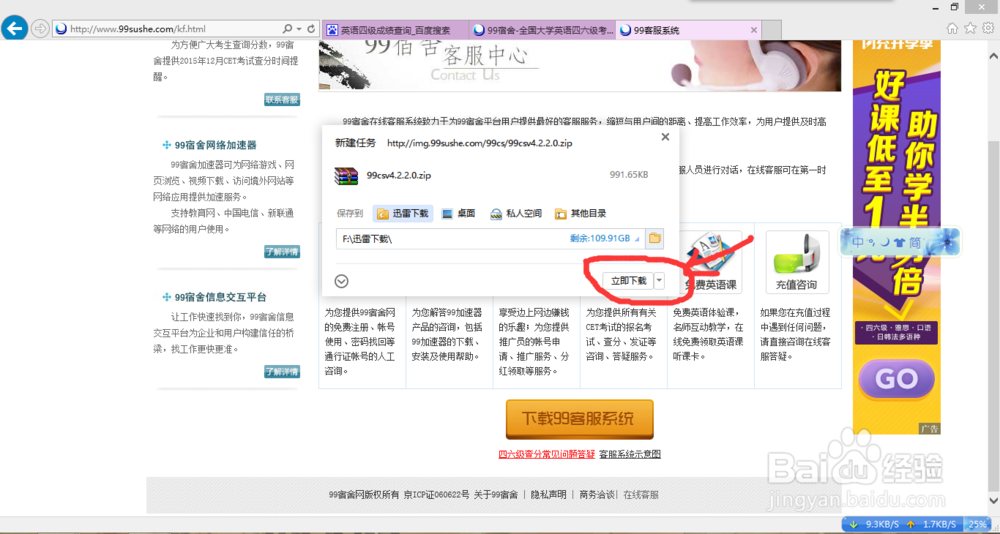Click the refresh page icon
The width and height of the screenshot is (1000, 534).
(x=311, y=29)
